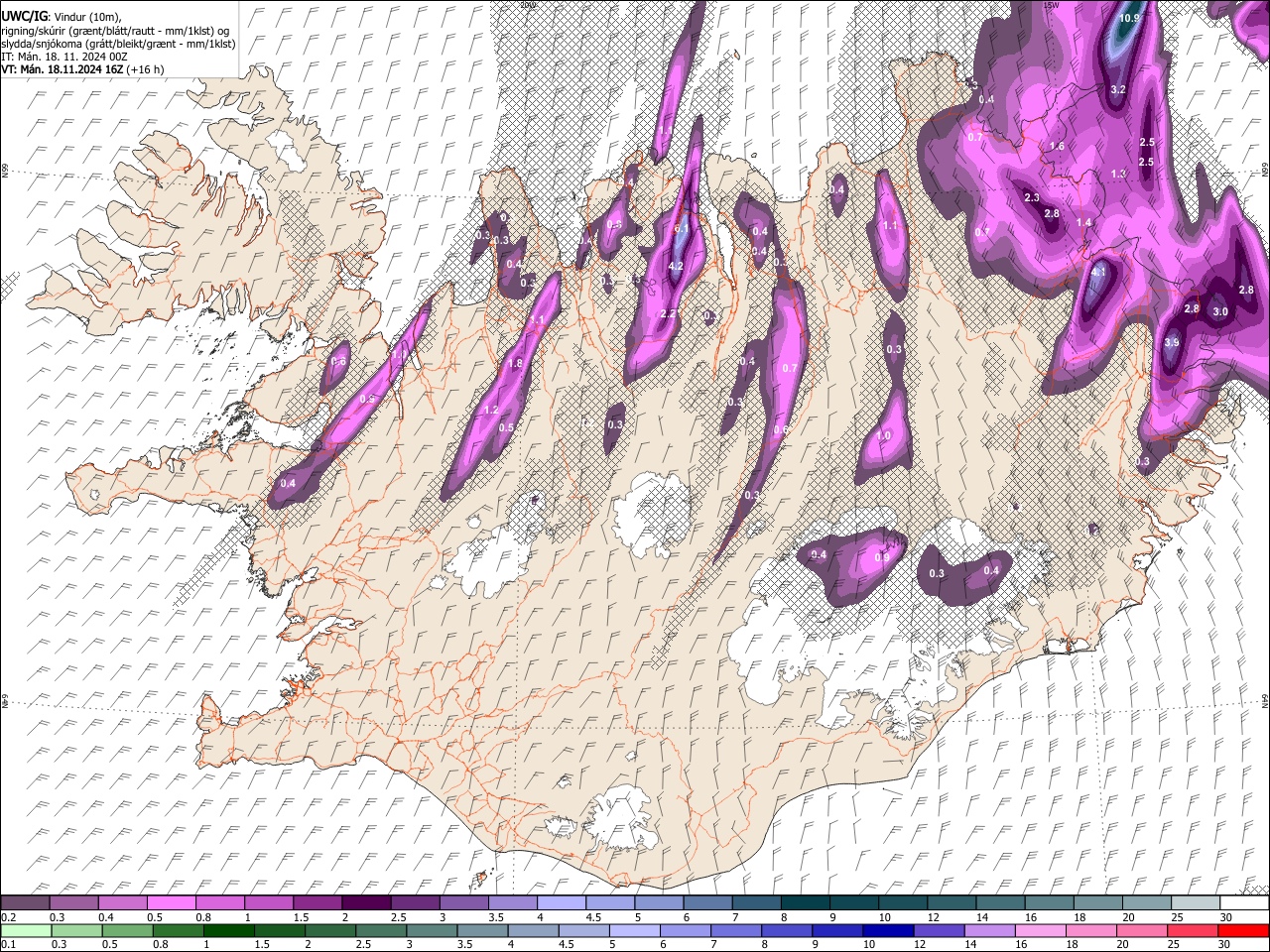Click the 3.0 value label in the east
The image size is (1270, 952).
pyautogui.click(x=1221, y=311)
